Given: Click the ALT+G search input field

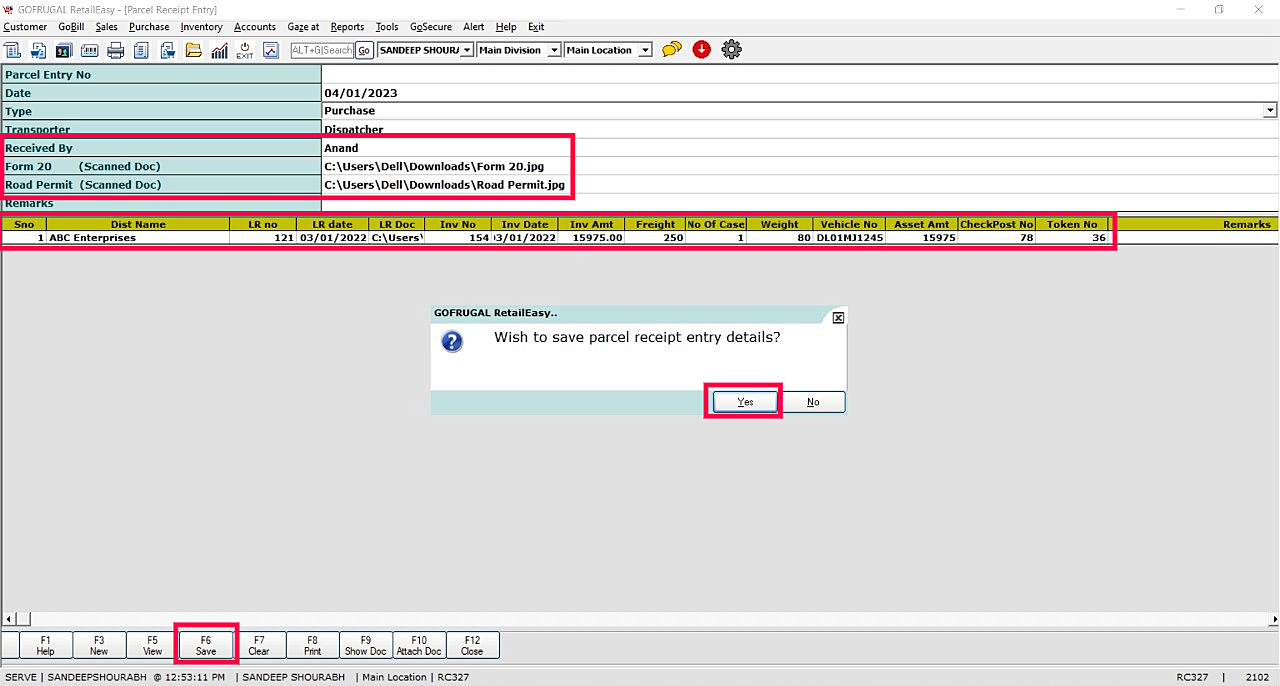Looking at the screenshot, I should coord(322,50).
